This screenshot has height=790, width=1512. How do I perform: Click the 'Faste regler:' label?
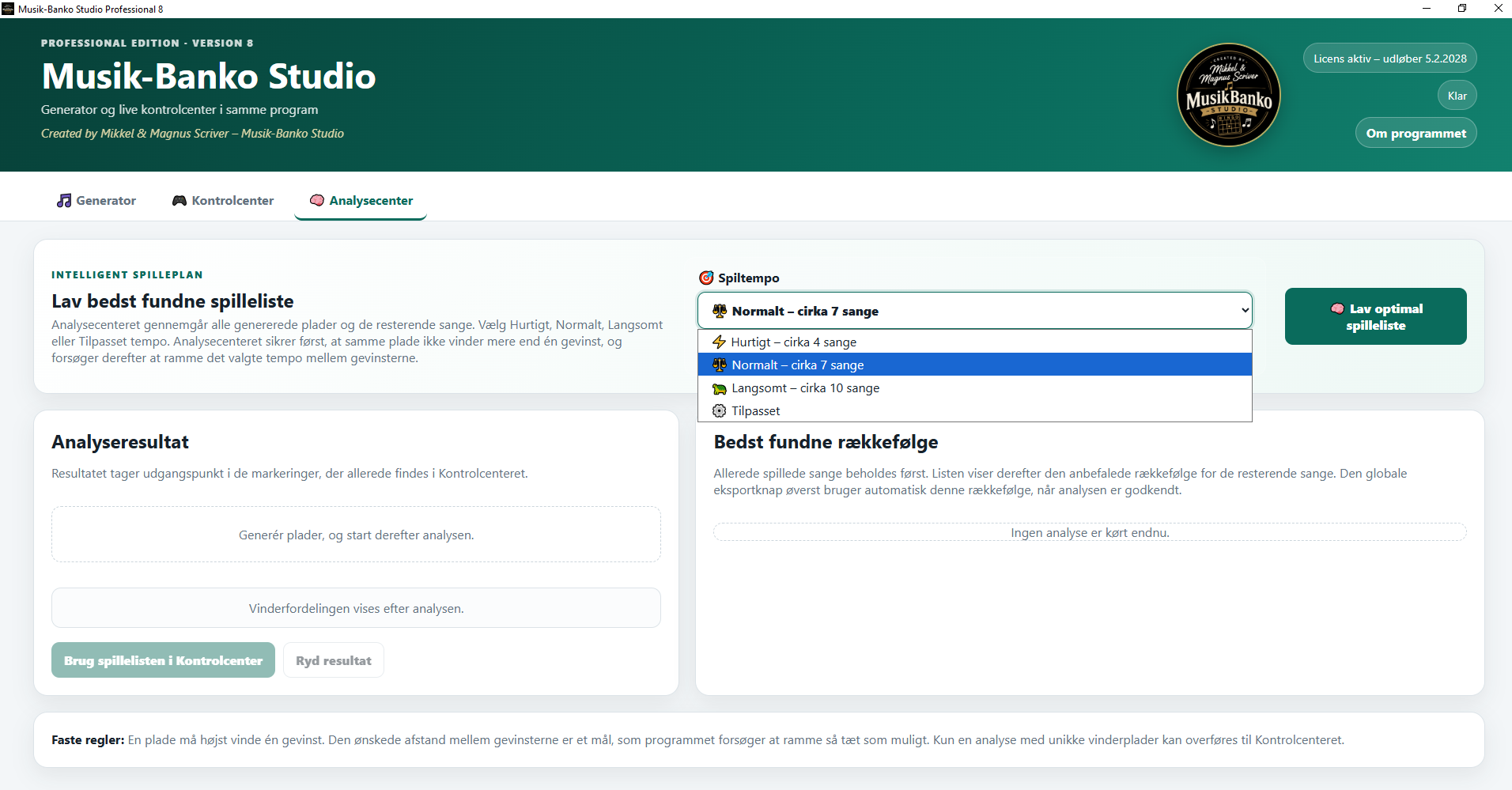point(88,740)
